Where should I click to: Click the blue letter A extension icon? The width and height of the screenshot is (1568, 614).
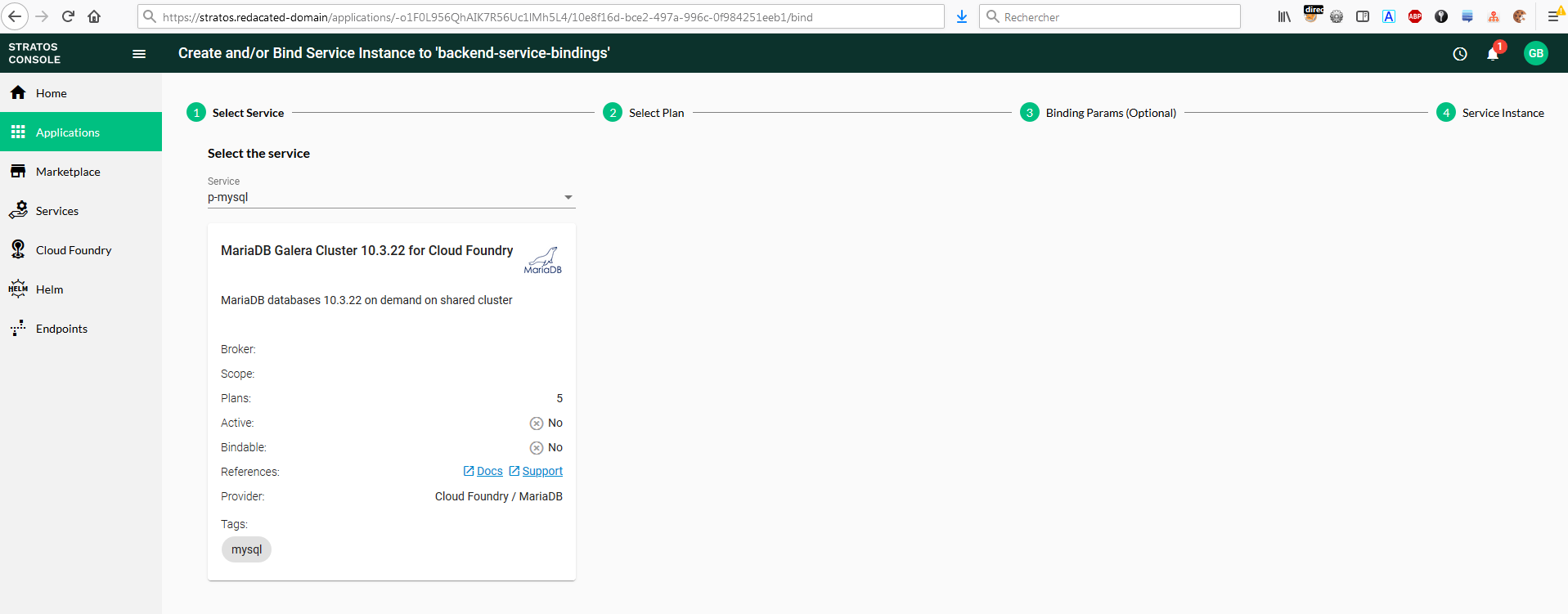(x=1389, y=16)
